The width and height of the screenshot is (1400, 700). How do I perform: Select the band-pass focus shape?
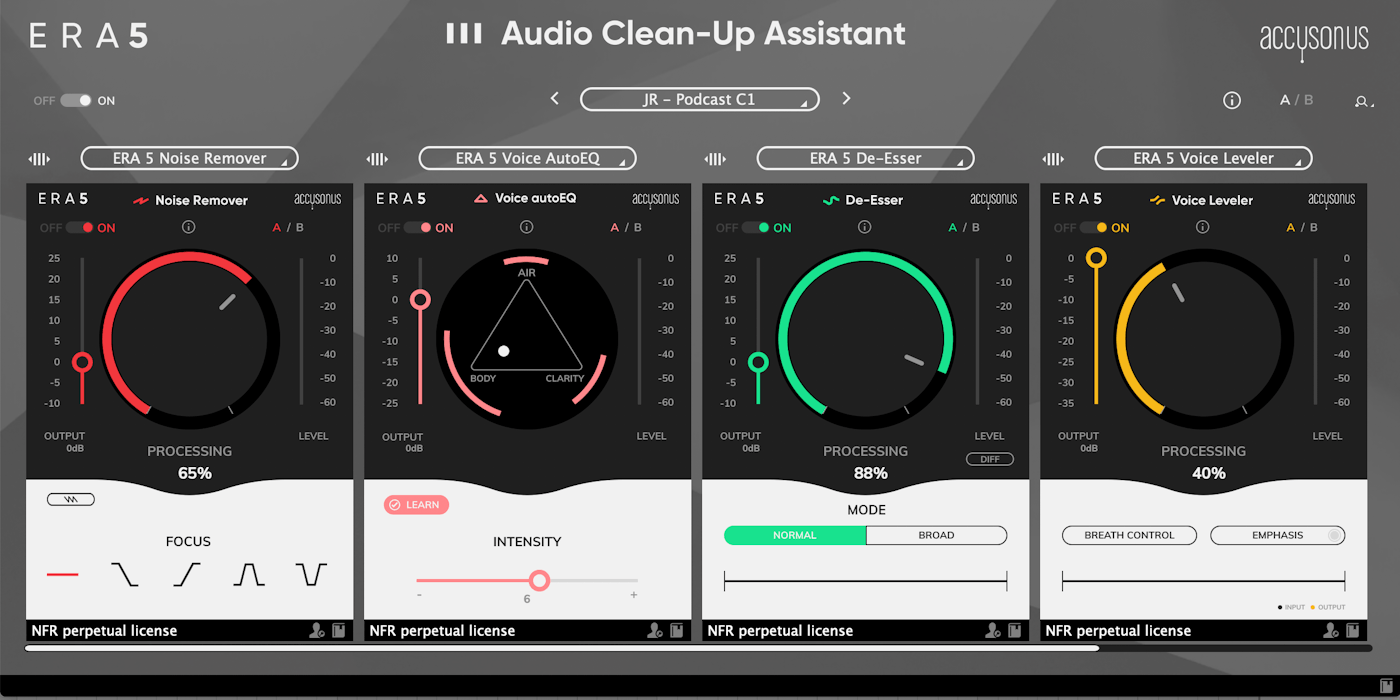249,574
